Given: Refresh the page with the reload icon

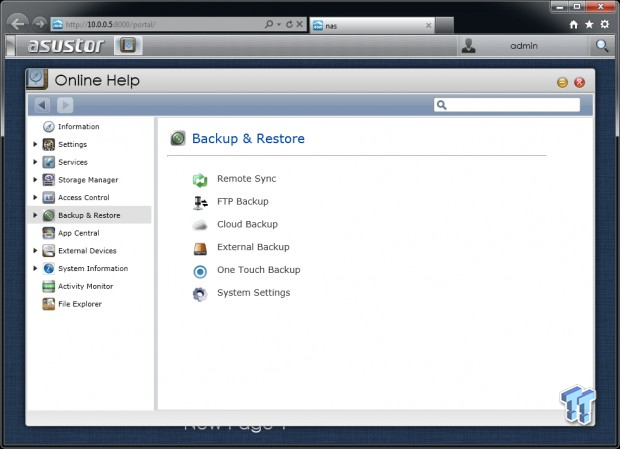Looking at the screenshot, I should [x=289, y=25].
